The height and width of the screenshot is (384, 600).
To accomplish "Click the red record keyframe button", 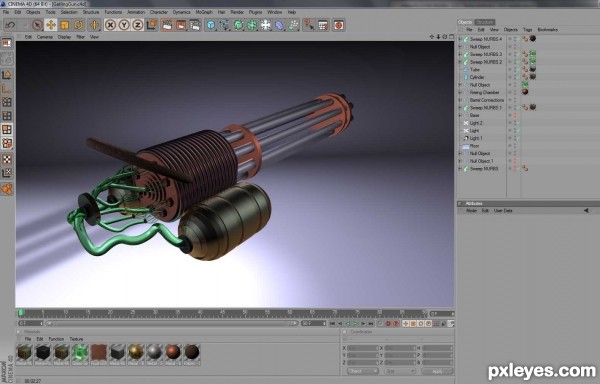I will tap(388, 324).
